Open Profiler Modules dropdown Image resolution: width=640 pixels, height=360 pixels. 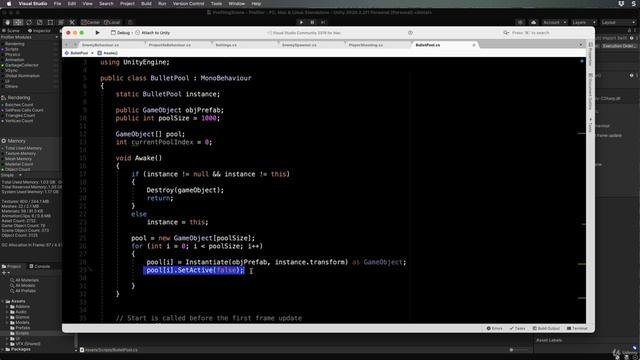(29, 37)
